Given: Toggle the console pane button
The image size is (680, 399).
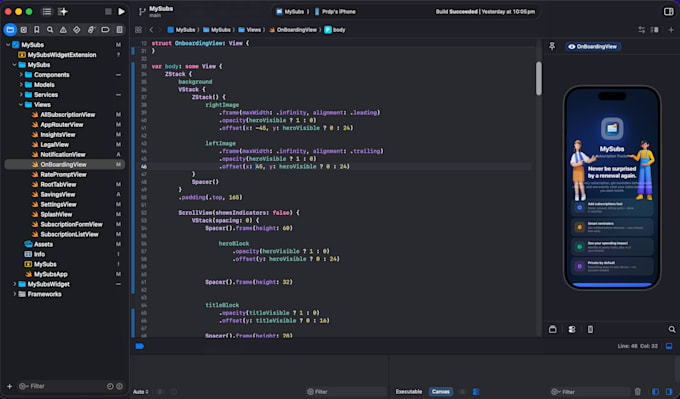Looking at the screenshot, I should [669, 392].
